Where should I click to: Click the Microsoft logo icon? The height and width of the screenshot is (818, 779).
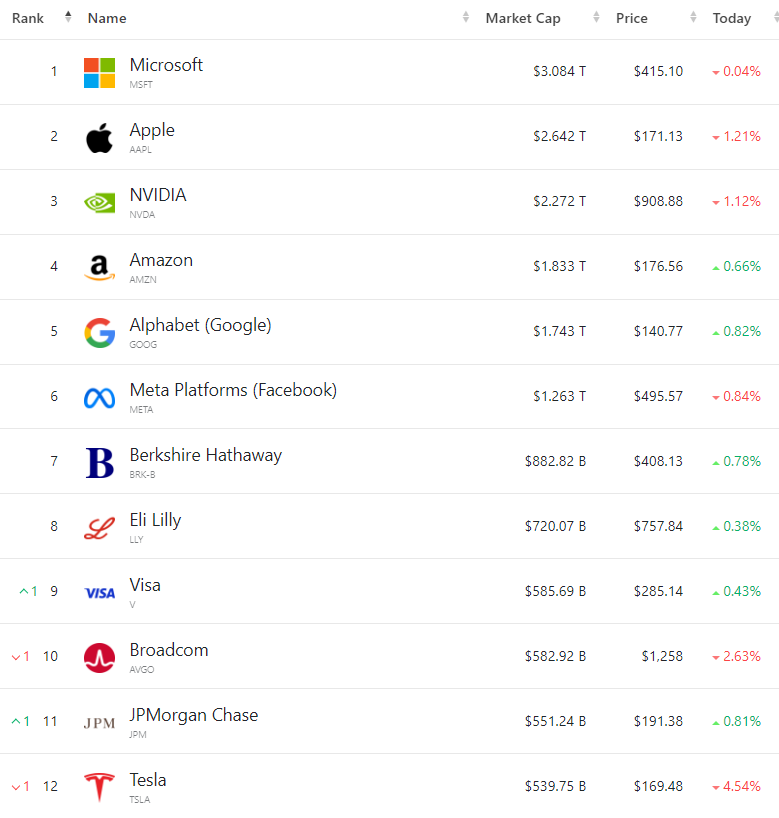(x=99, y=72)
